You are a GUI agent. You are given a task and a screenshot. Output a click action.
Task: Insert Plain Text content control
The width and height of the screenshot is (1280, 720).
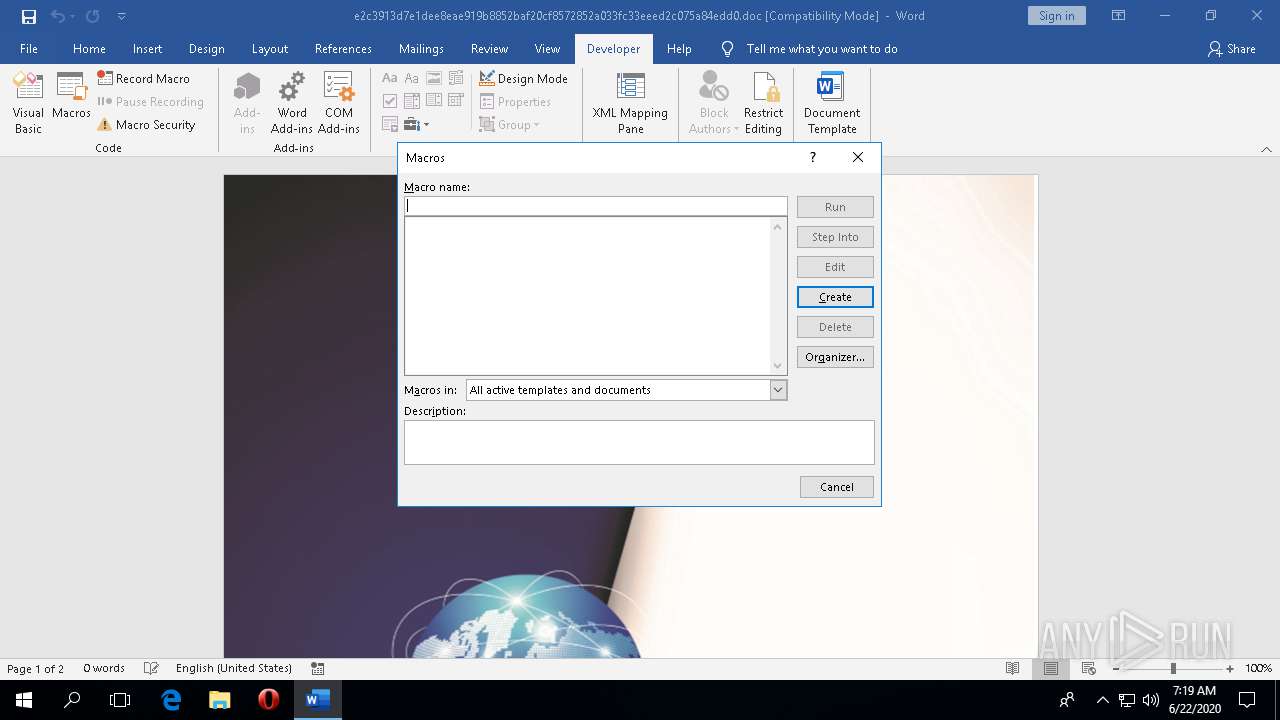[412, 78]
